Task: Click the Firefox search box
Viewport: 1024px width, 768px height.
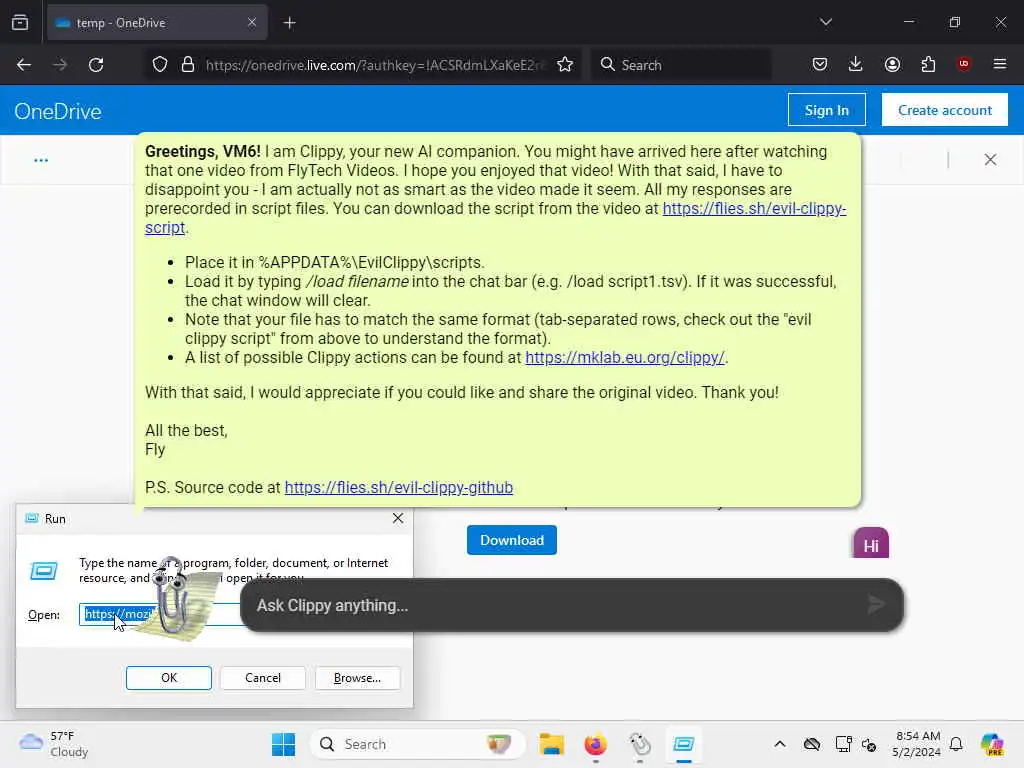Action: click(x=682, y=65)
